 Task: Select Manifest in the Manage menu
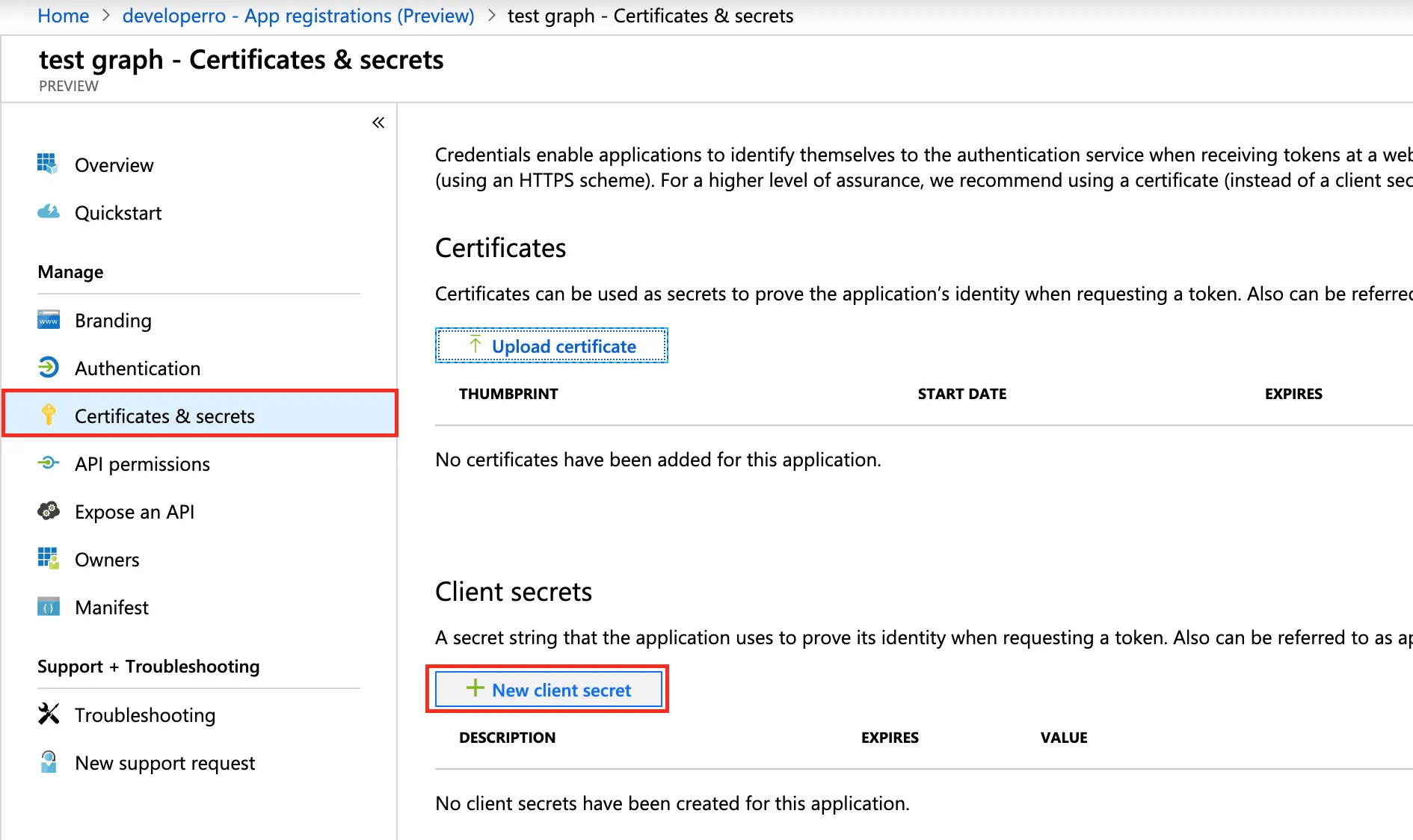(x=111, y=608)
